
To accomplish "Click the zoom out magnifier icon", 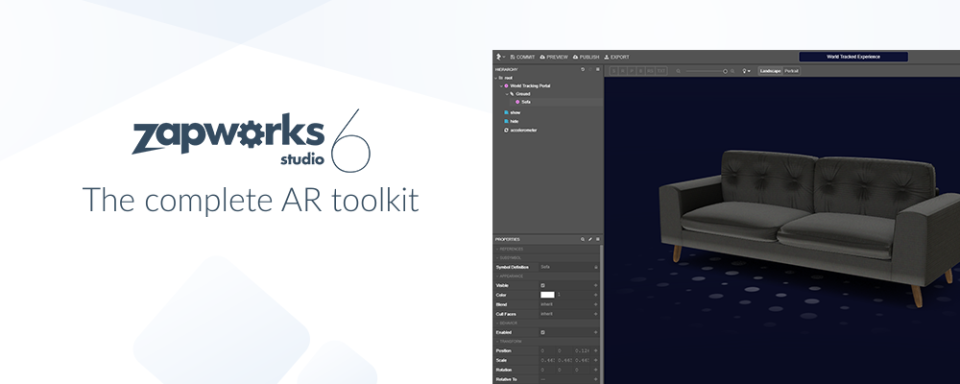I will coord(678,71).
